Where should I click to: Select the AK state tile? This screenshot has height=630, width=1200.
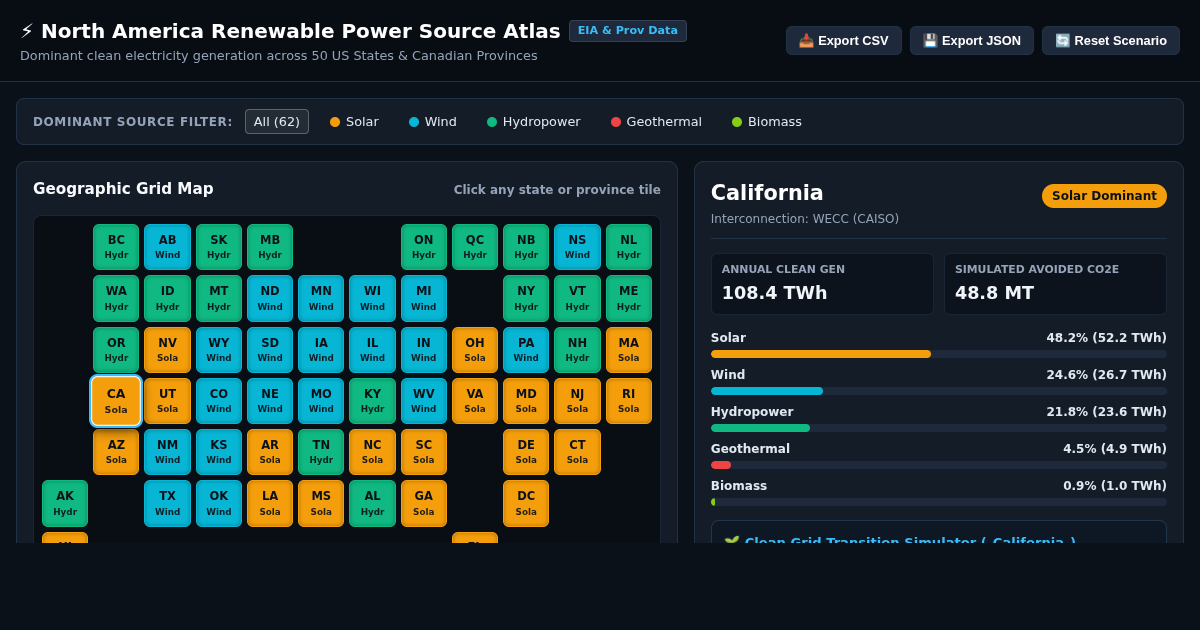point(65,503)
